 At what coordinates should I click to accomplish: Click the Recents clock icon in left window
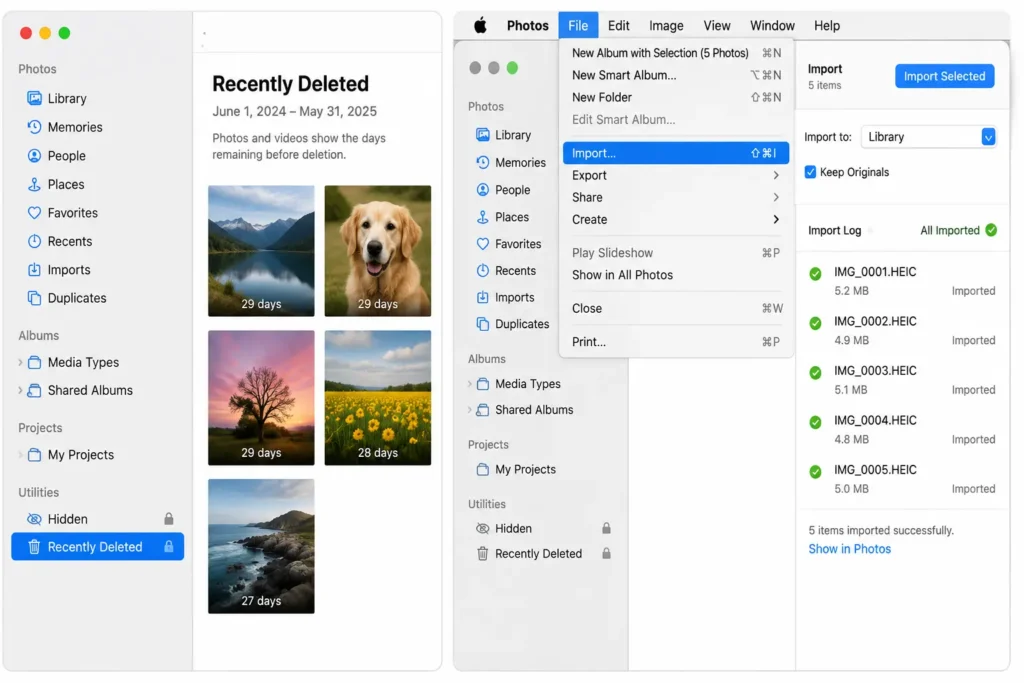(34, 241)
